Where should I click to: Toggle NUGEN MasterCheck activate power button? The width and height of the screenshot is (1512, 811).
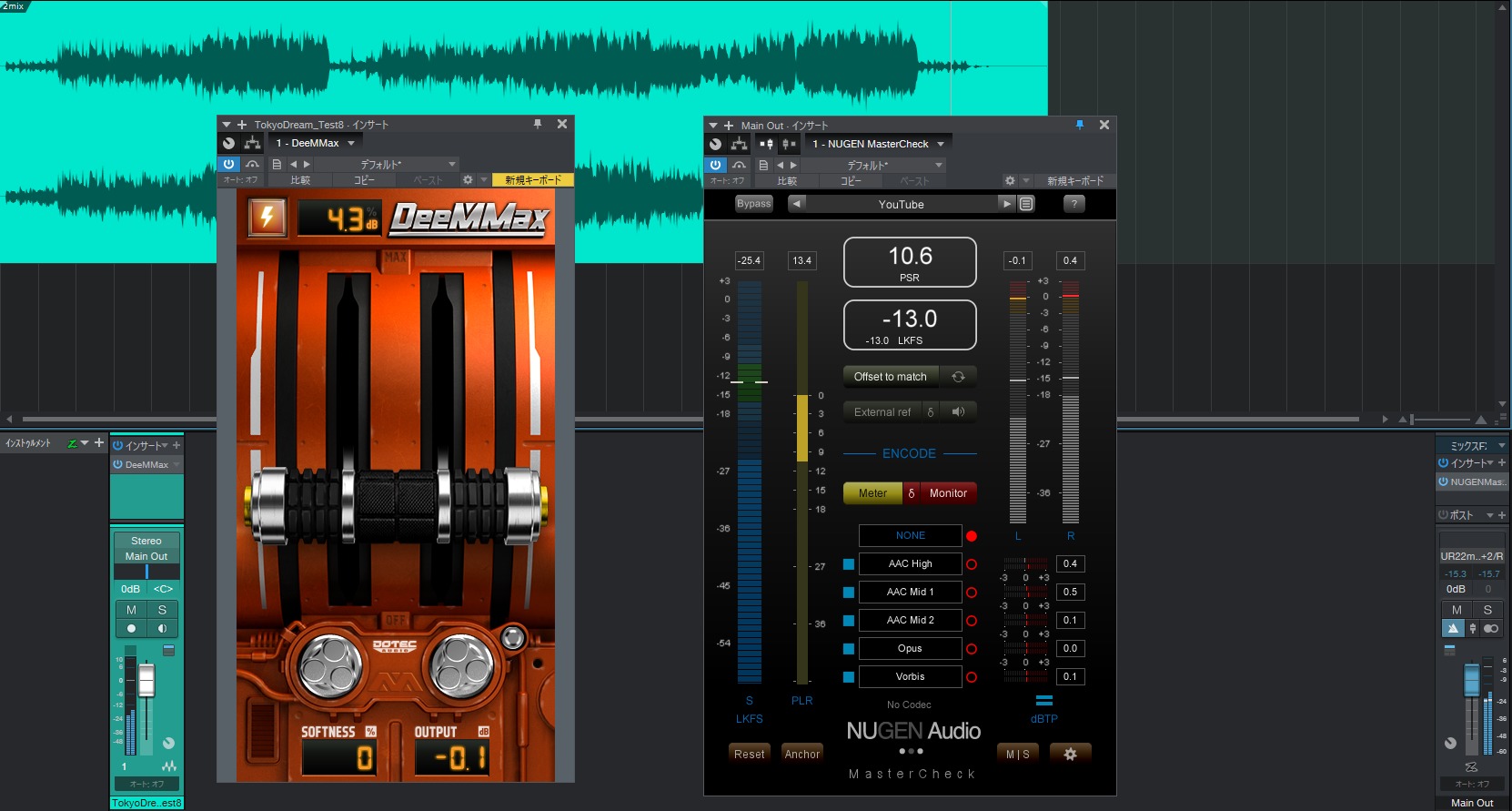(716, 166)
